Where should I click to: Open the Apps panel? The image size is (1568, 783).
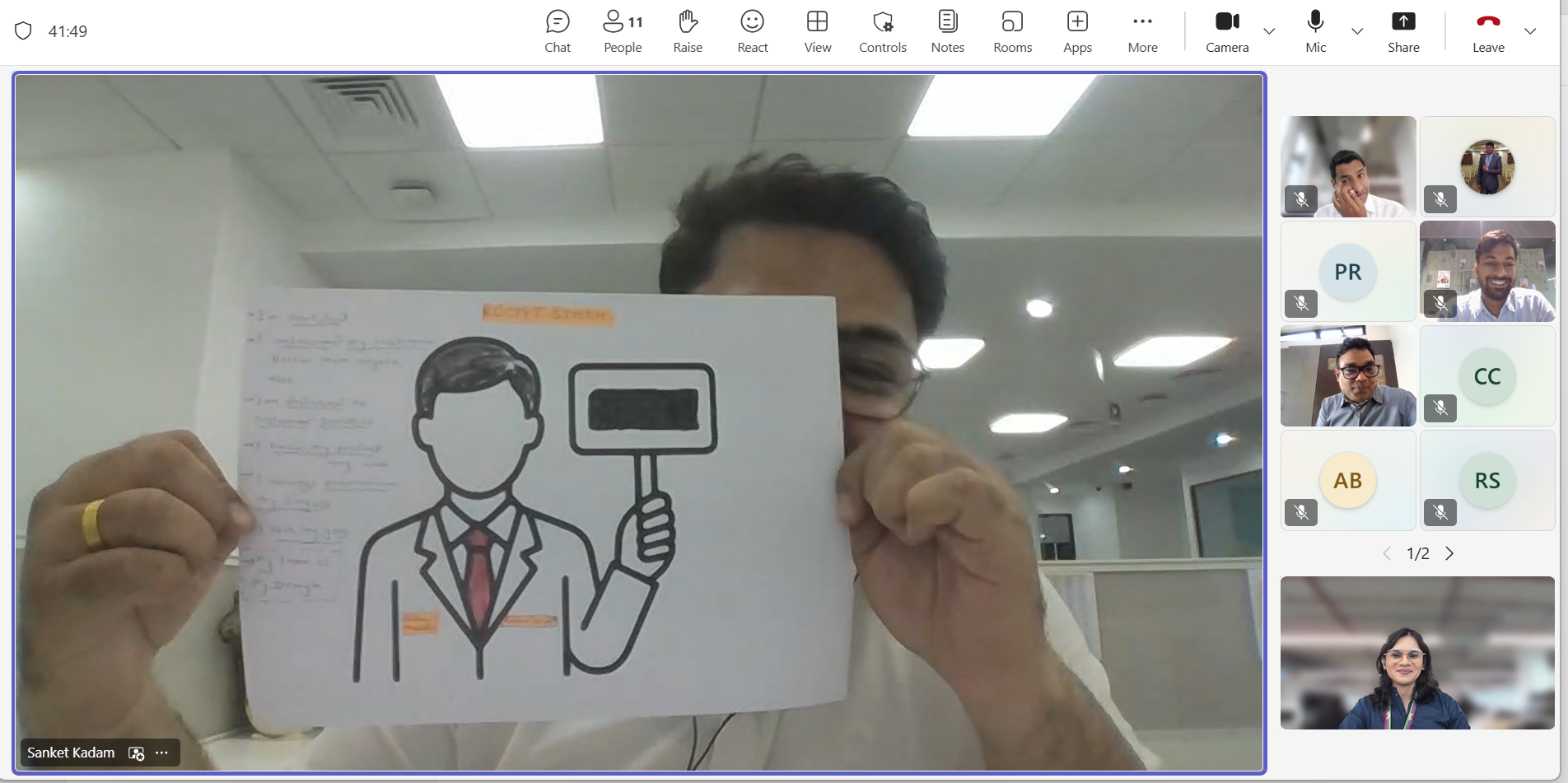pyautogui.click(x=1077, y=31)
